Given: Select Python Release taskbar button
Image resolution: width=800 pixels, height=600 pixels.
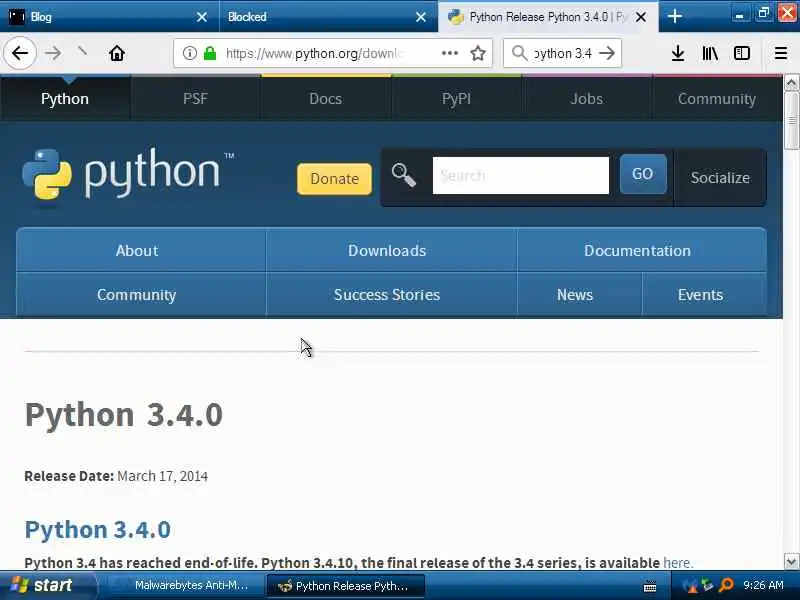Looking at the screenshot, I should 346,586.
